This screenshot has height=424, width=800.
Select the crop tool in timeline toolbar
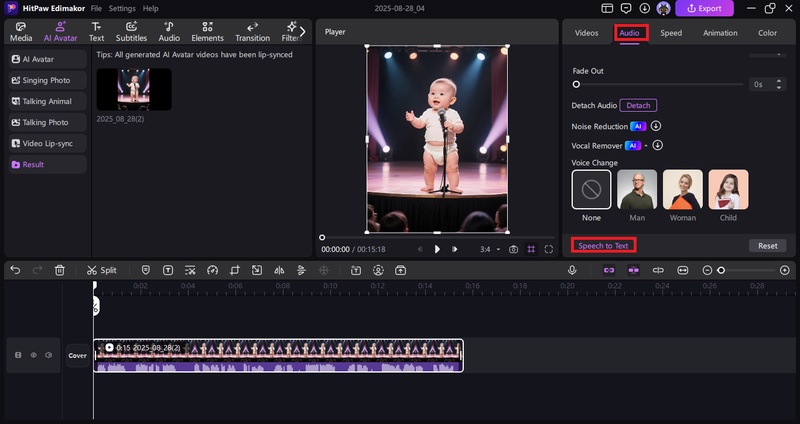click(x=235, y=270)
